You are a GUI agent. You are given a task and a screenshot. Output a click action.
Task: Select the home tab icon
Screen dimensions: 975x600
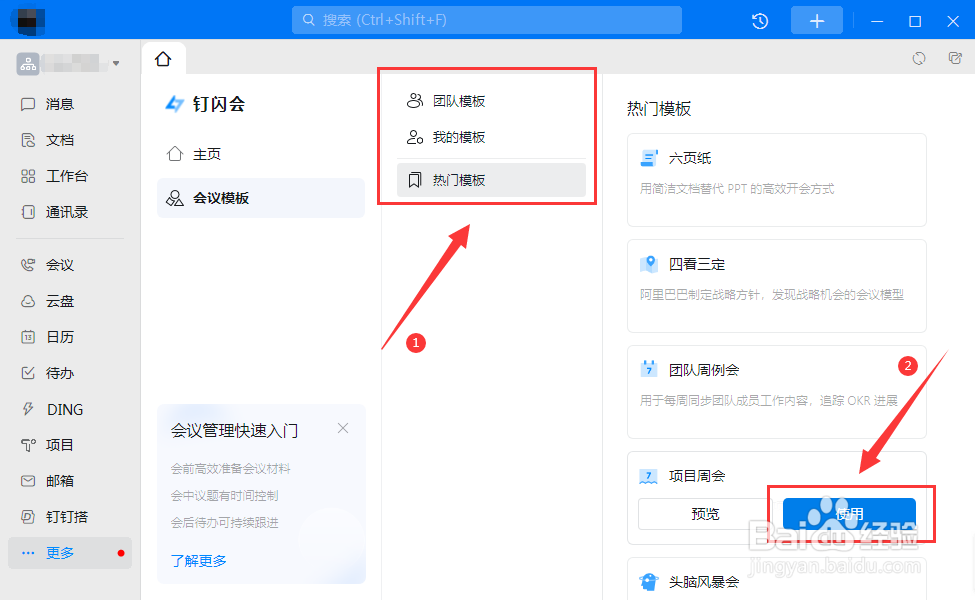coord(163,59)
